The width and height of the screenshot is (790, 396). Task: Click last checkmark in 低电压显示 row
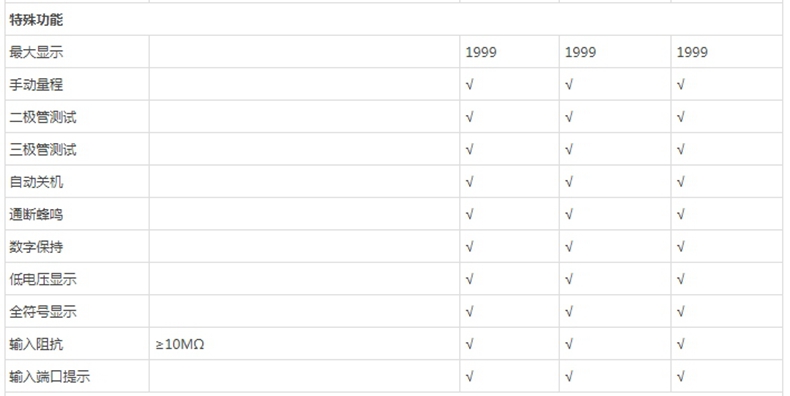tap(681, 279)
